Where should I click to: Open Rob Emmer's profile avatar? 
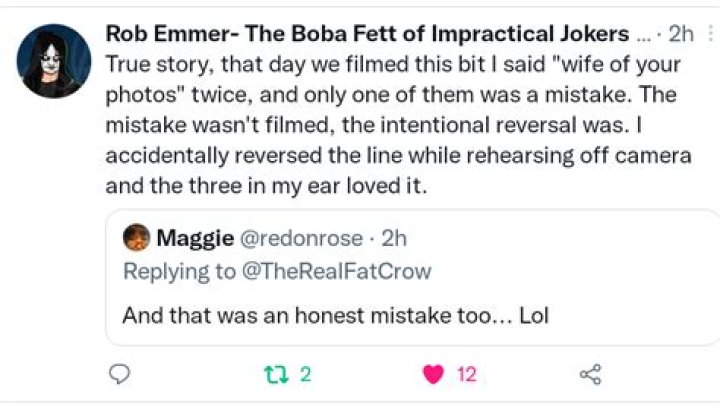(x=55, y=60)
